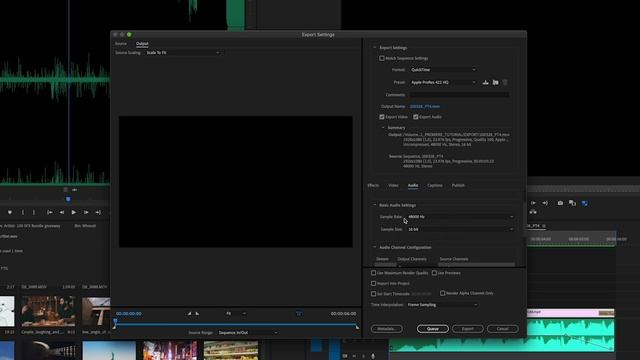This screenshot has width=640, height=360.
Task: Enable Set Start Timecode checkbox
Action: (373, 293)
